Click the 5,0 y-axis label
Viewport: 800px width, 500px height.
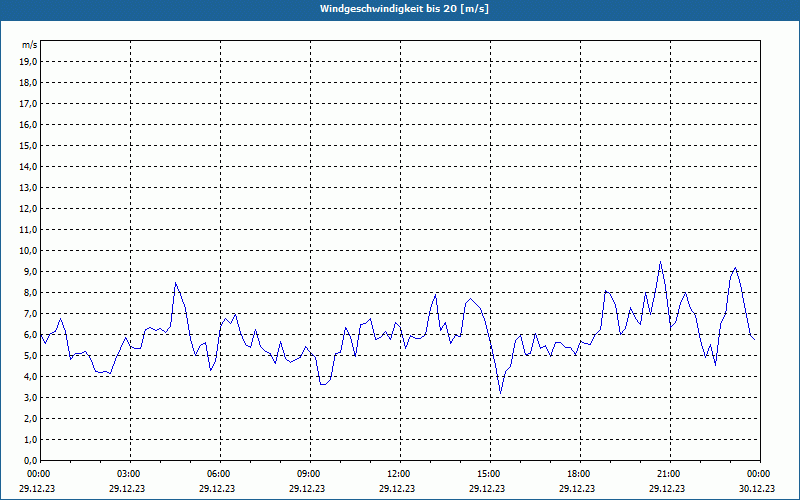pos(30,356)
